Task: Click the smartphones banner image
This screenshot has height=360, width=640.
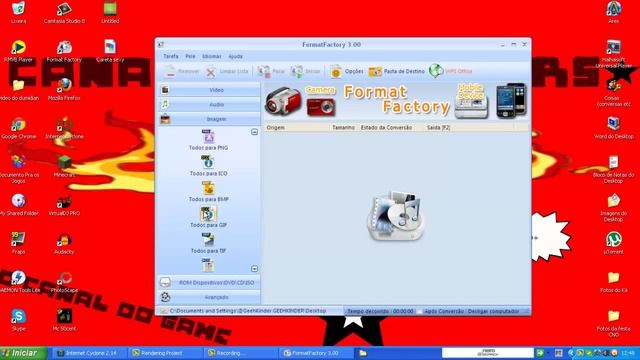Action: coord(511,100)
